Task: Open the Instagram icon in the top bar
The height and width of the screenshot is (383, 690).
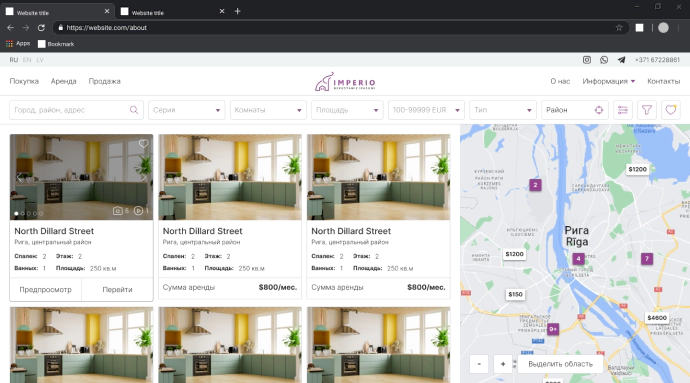Action: pyautogui.click(x=587, y=60)
